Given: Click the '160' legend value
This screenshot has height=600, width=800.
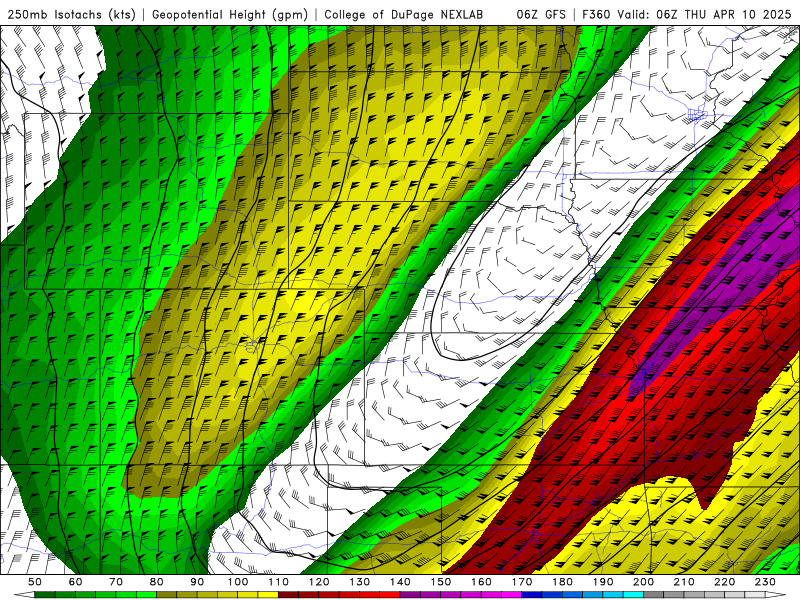Looking at the screenshot, I should [481, 582].
